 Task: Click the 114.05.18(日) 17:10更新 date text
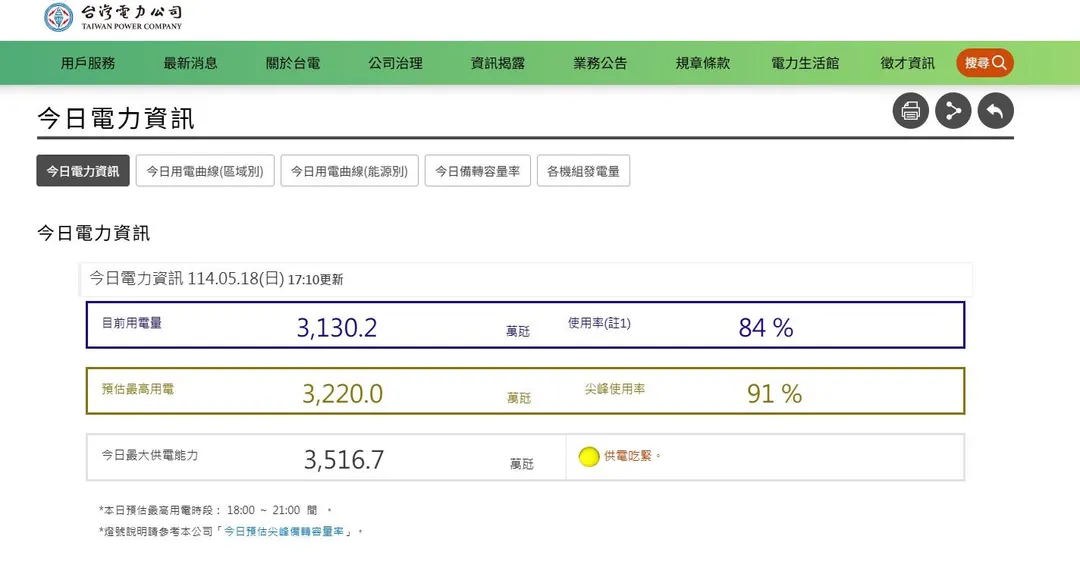click(265, 279)
